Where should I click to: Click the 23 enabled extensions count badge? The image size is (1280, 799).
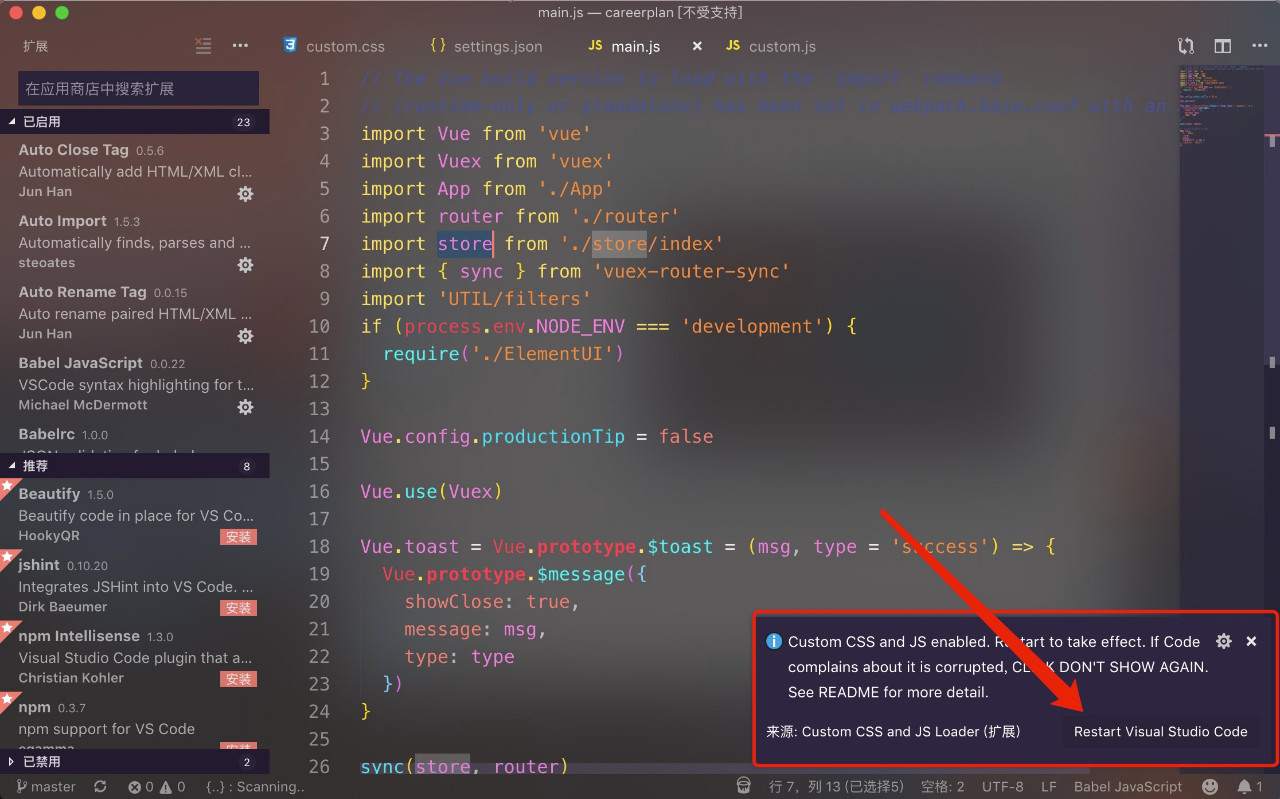coord(243,122)
